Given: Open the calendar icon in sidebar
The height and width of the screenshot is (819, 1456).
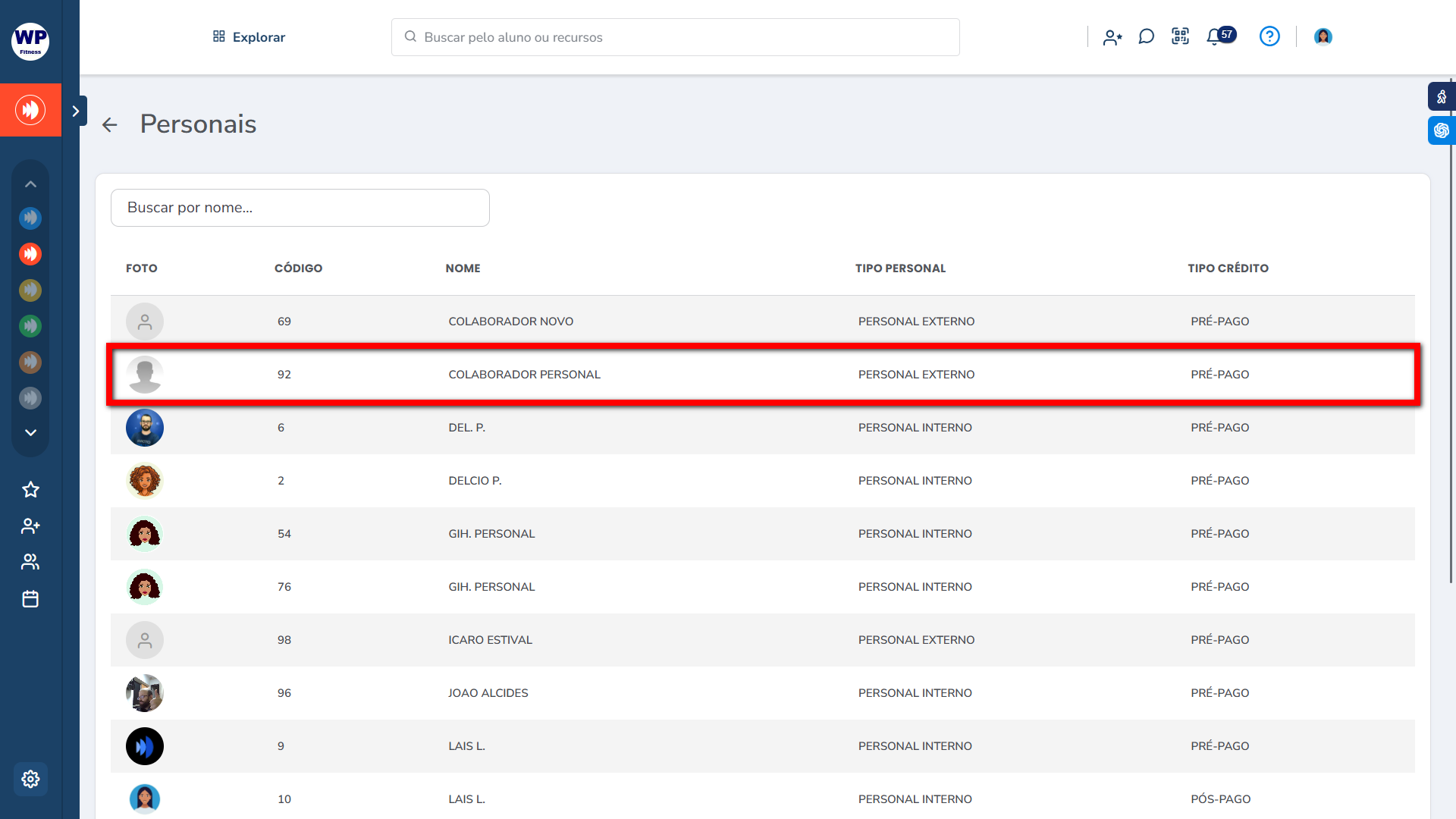Looking at the screenshot, I should (x=30, y=599).
